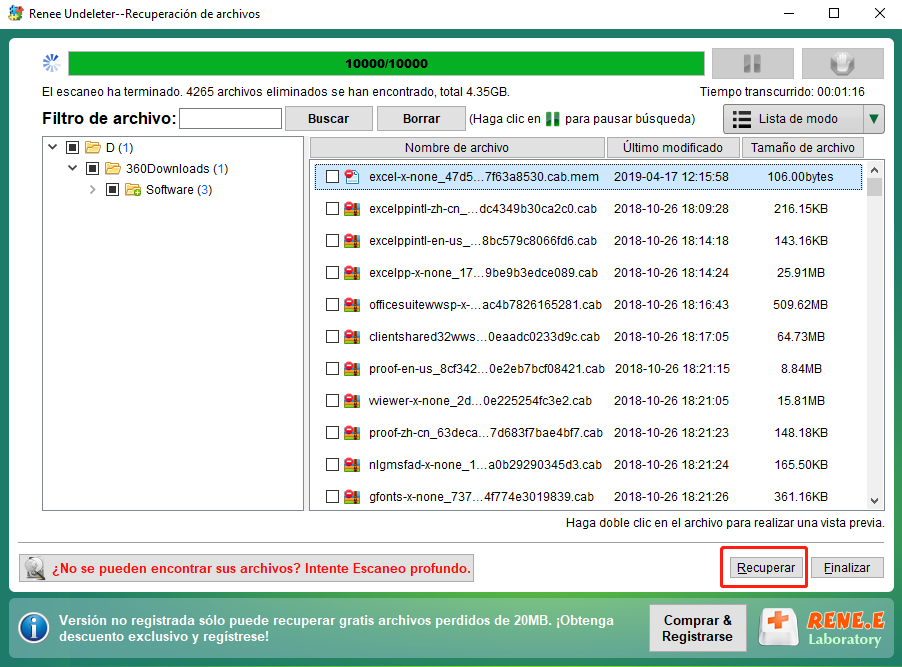Click the stop scan hand button

pos(842,63)
